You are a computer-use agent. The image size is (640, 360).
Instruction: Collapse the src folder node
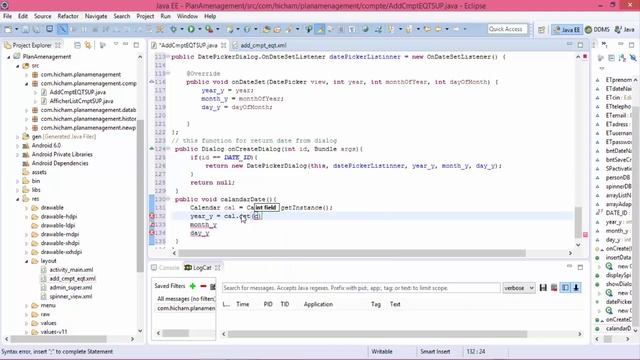point(18,66)
